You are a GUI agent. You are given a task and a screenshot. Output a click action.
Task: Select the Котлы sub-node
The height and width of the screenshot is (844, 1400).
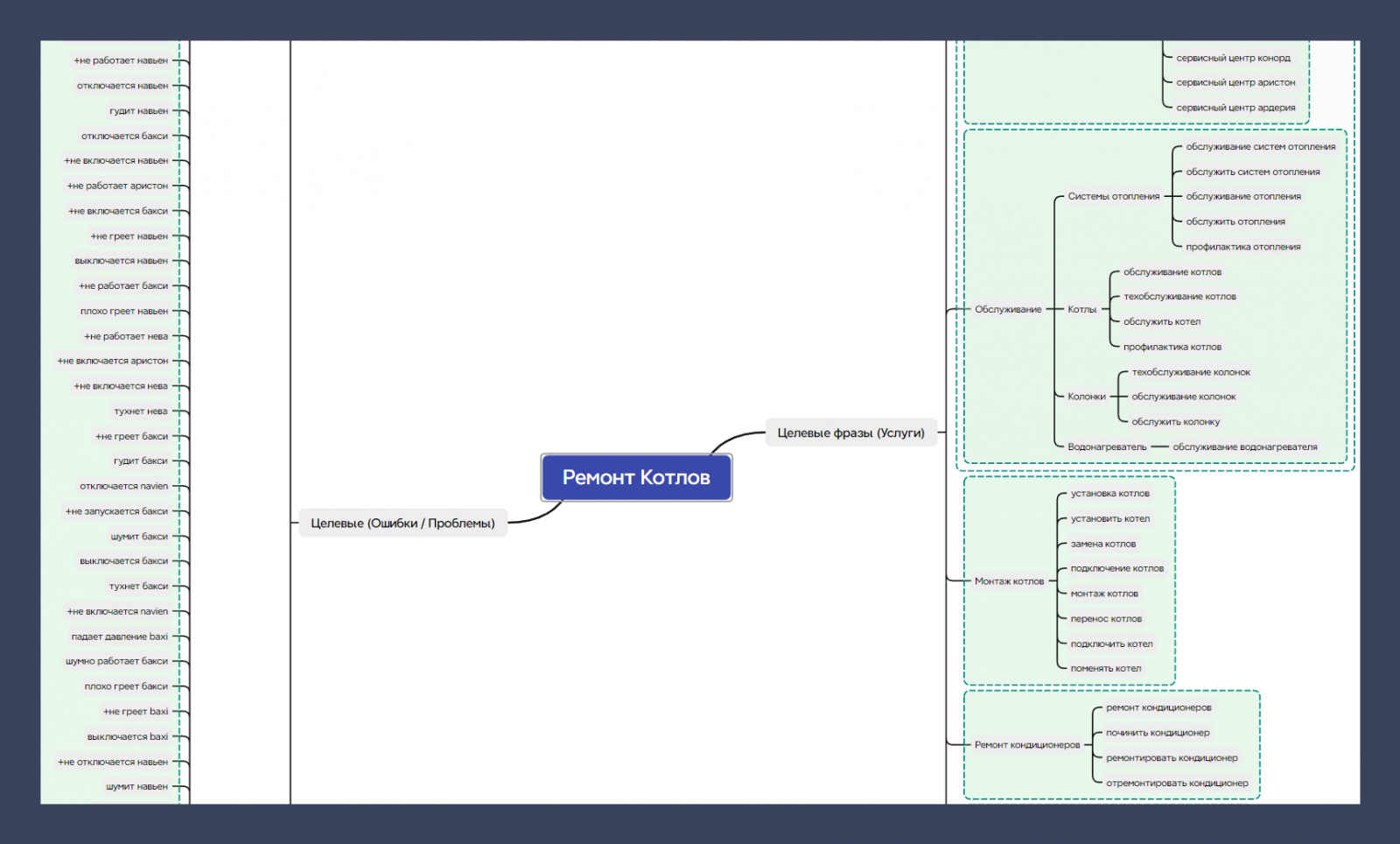point(1081,309)
